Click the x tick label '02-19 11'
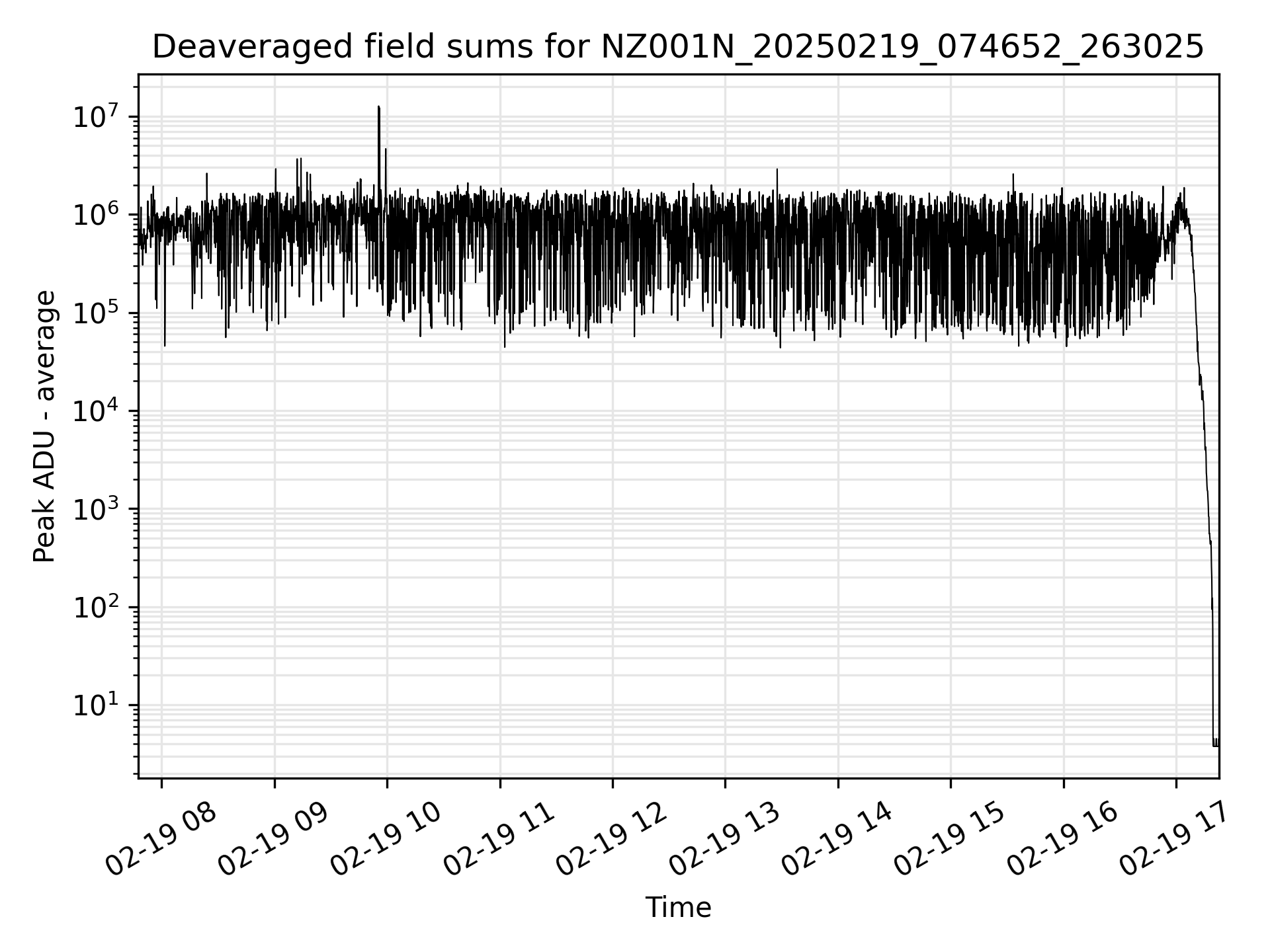1270x952 pixels. point(499,840)
